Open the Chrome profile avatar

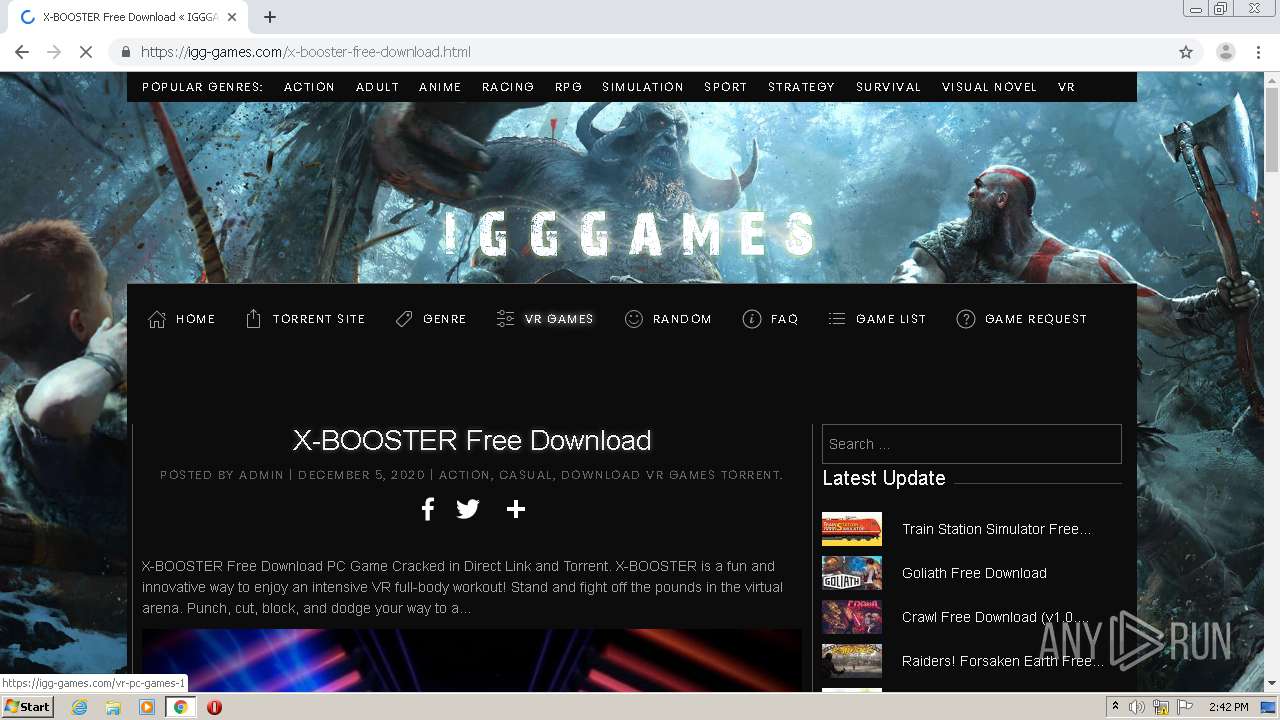pyautogui.click(x=1225, y=52)
